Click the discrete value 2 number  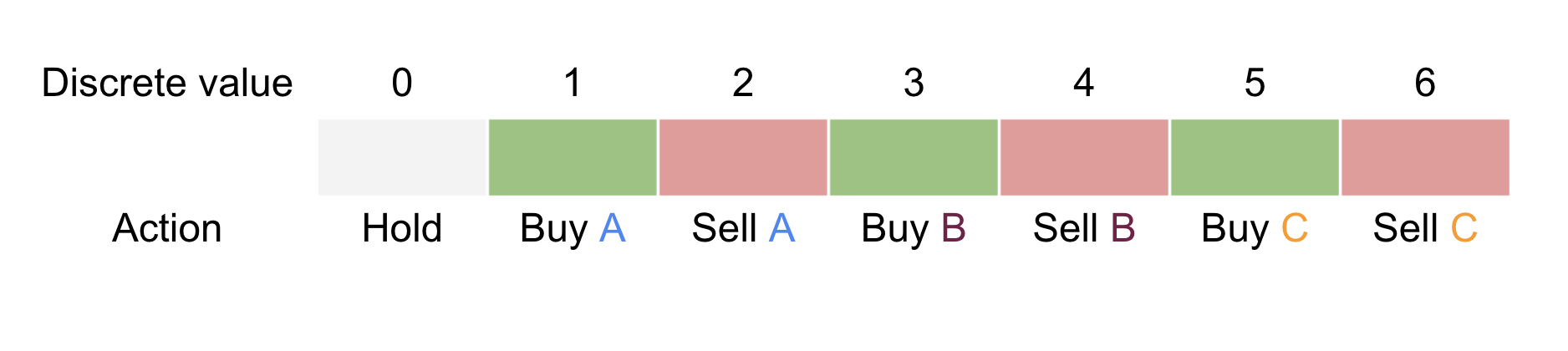pos(743,83)
